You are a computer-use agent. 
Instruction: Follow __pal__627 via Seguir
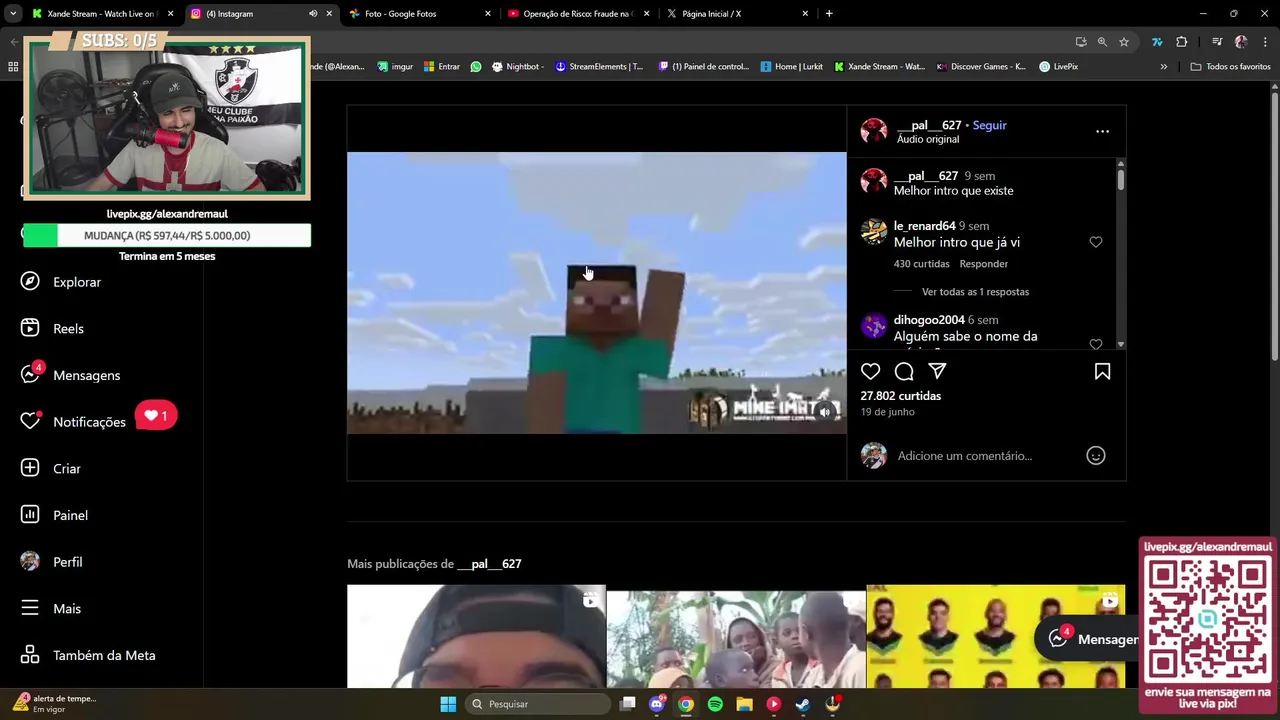point(989,125)
